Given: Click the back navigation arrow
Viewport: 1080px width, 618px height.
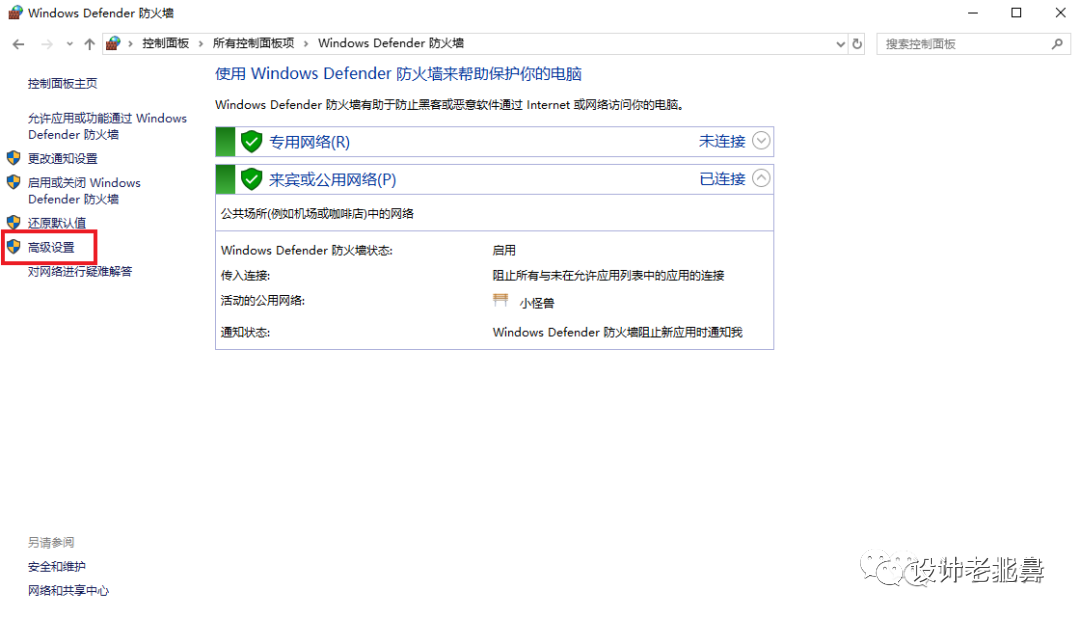Looking at the screenshot, I should [x=19, y=44].
